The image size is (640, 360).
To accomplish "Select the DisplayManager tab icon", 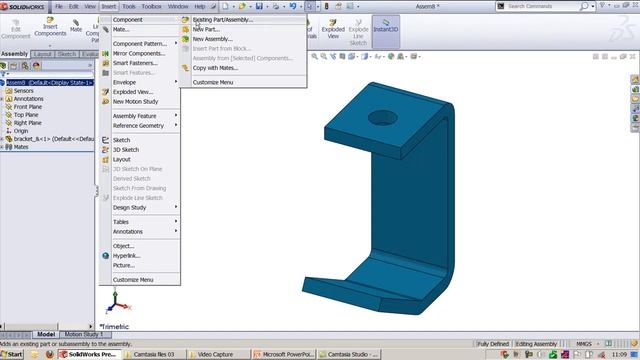I will click(x=36, y=66).
